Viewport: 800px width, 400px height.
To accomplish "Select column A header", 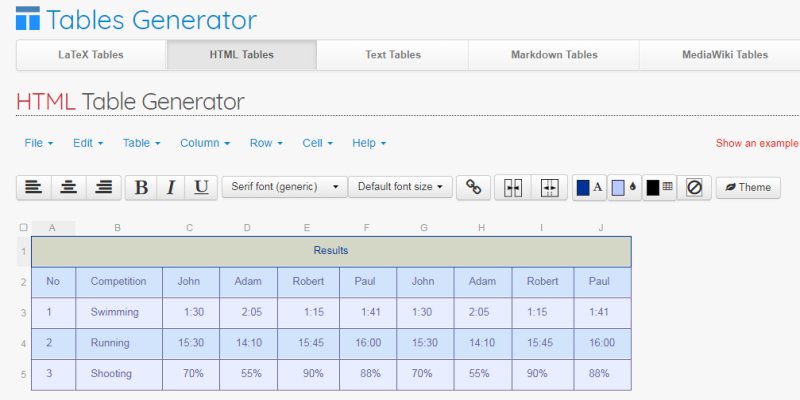I will click(x=53, y=228).
